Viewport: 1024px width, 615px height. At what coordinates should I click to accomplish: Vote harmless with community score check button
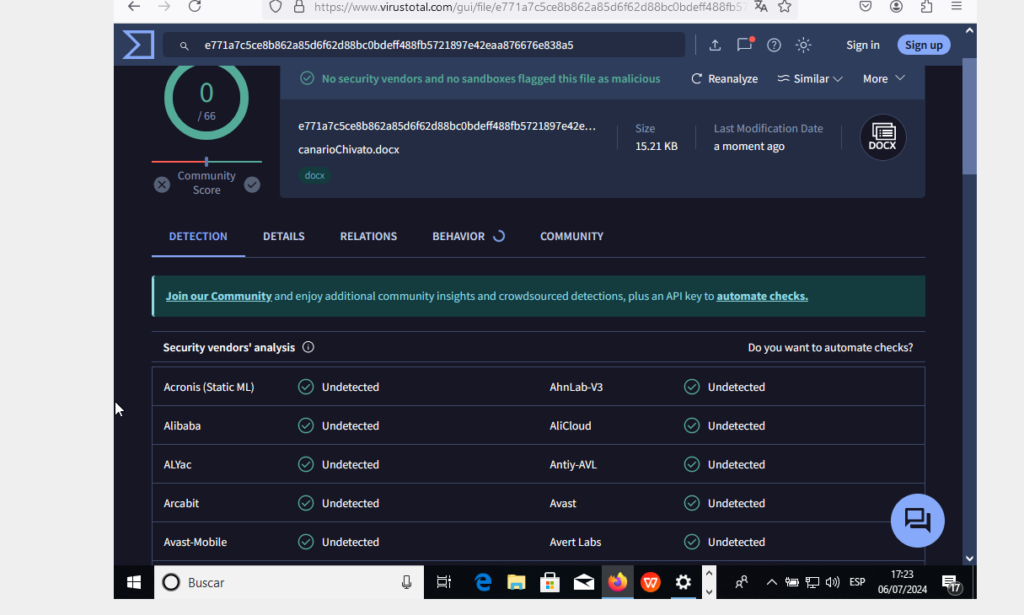[252, 185]
